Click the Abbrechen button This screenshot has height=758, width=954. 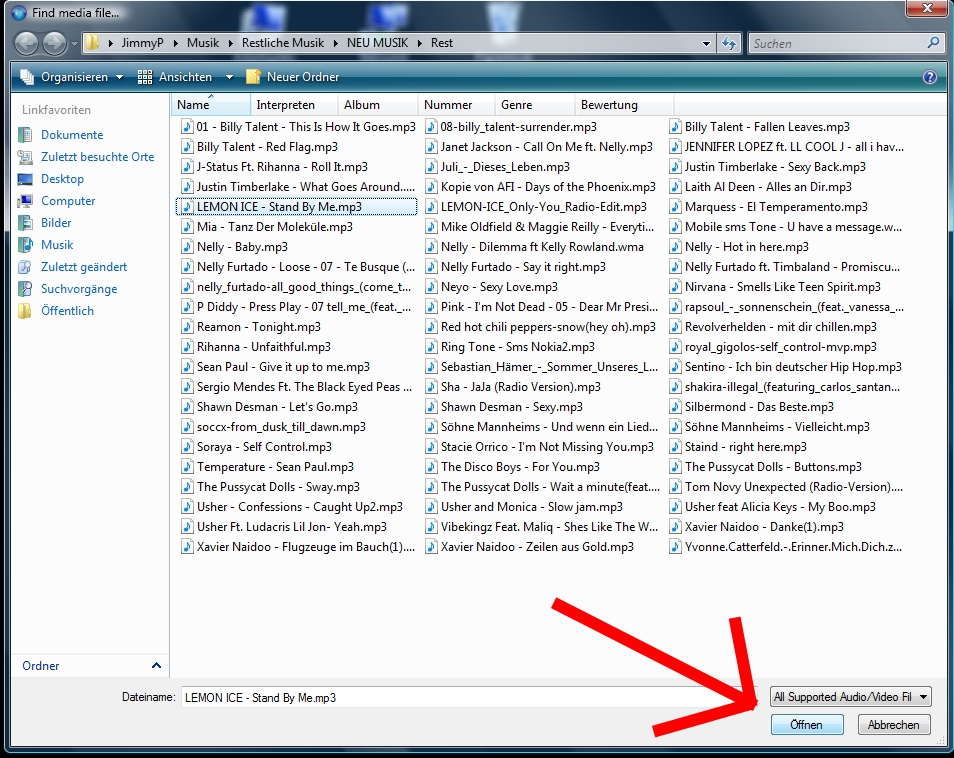pyautogui.click(x=894, y=725)
